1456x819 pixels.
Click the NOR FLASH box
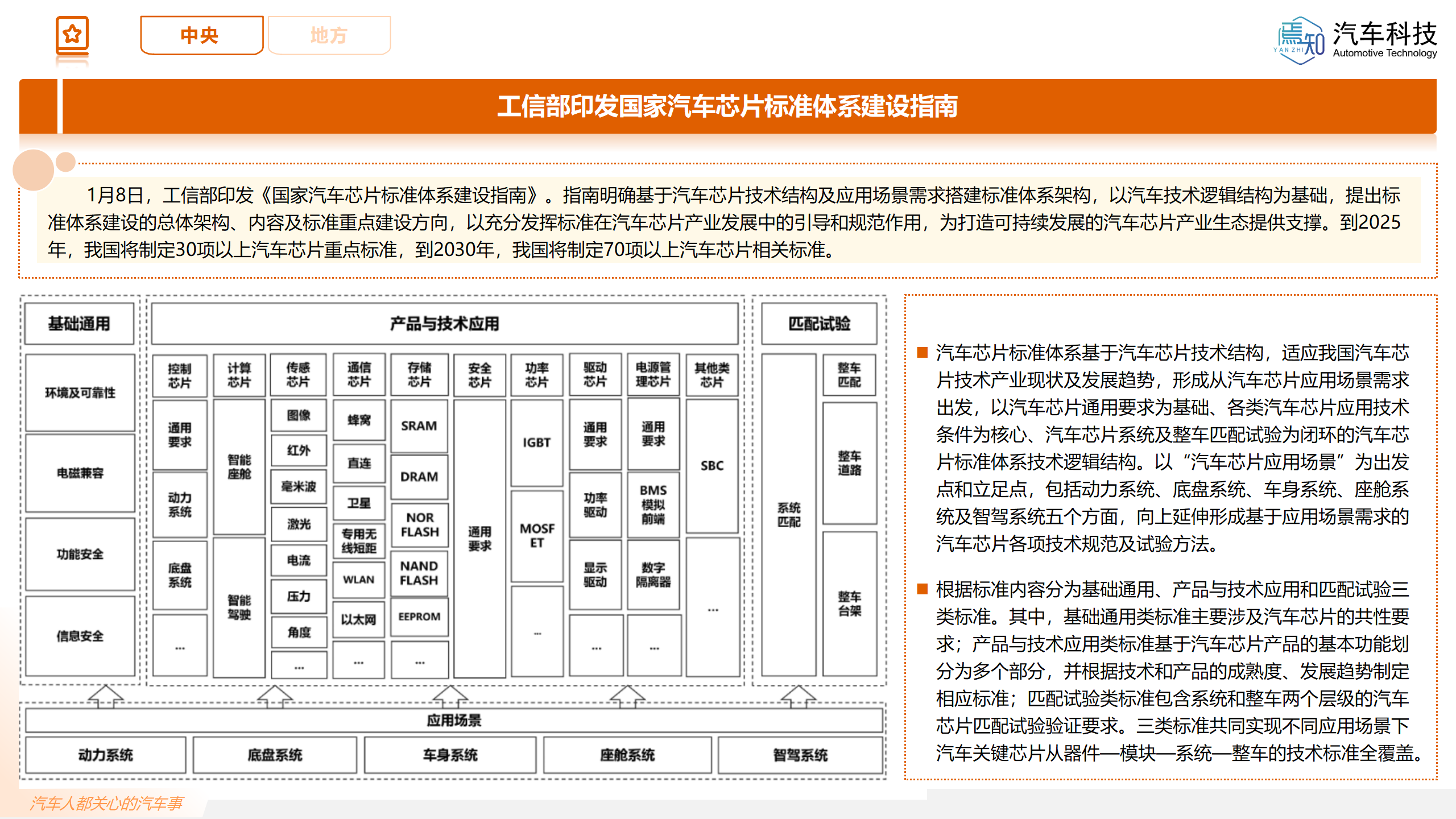(x=420, y=524)
